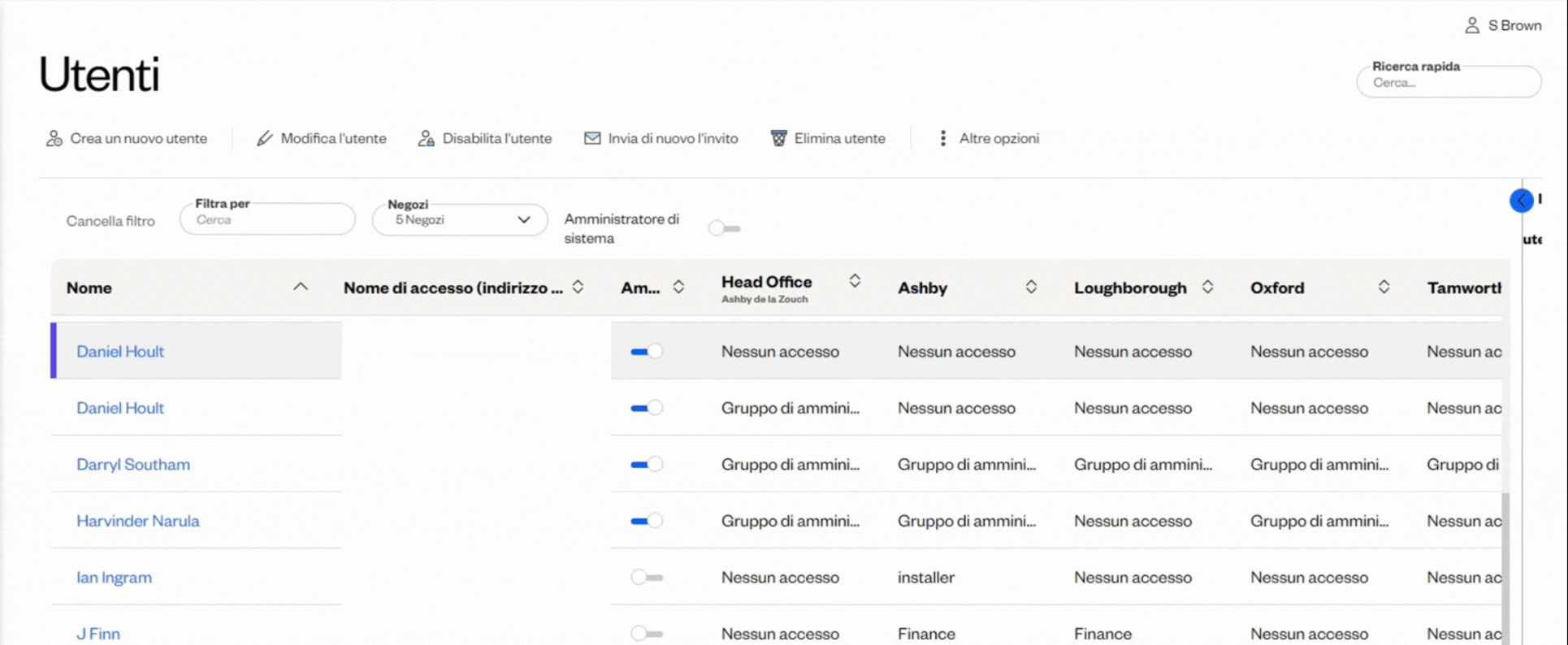Click the three-dot Altre opzioni icon
This screenshot has height=645, width=1568.
942,138
